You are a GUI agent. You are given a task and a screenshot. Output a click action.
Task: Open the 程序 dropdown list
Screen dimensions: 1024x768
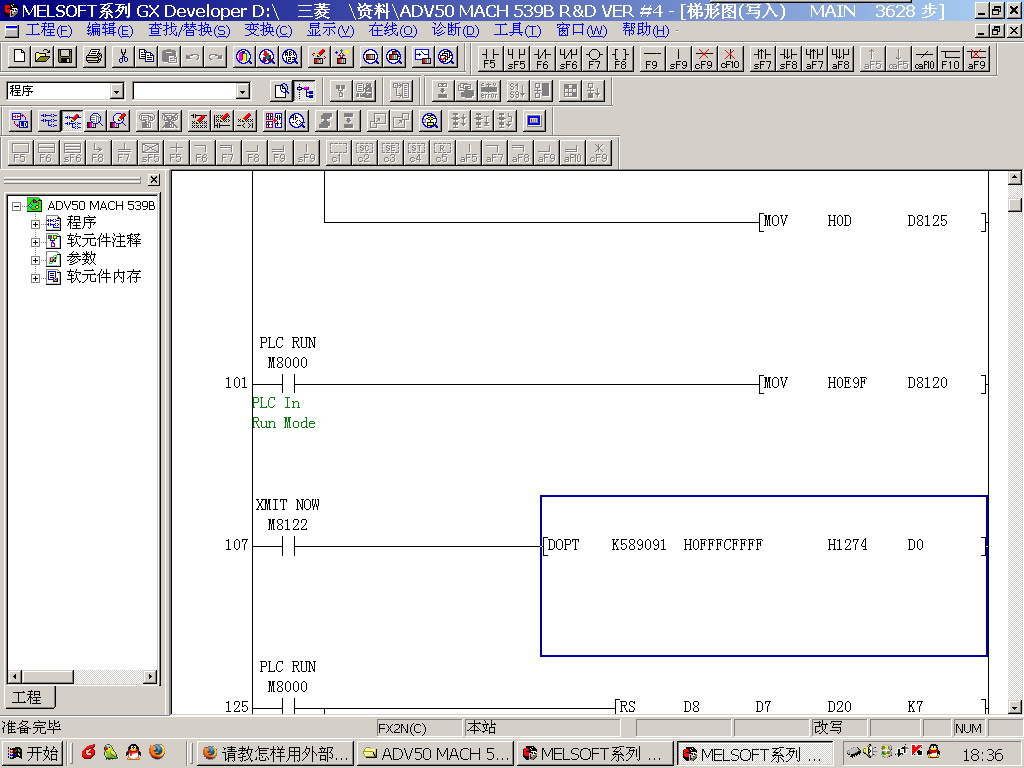[116, 91]
